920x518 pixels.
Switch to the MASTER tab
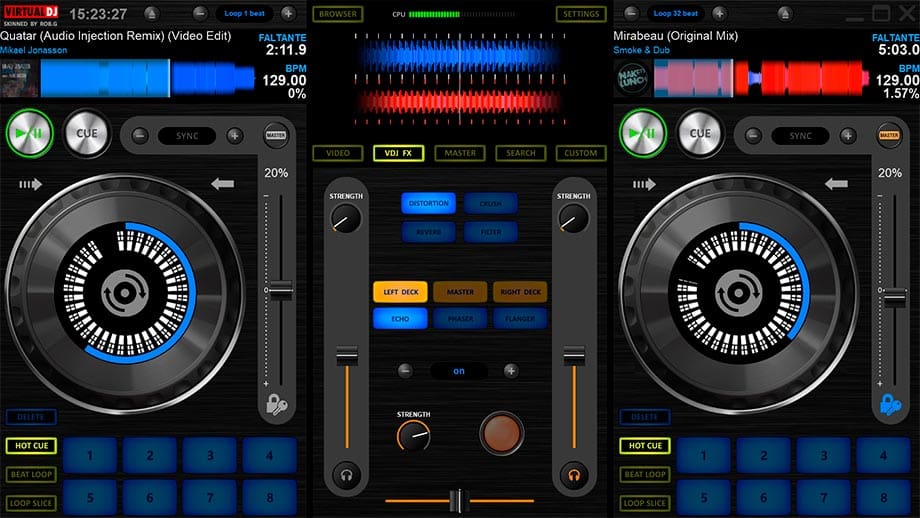460,153
